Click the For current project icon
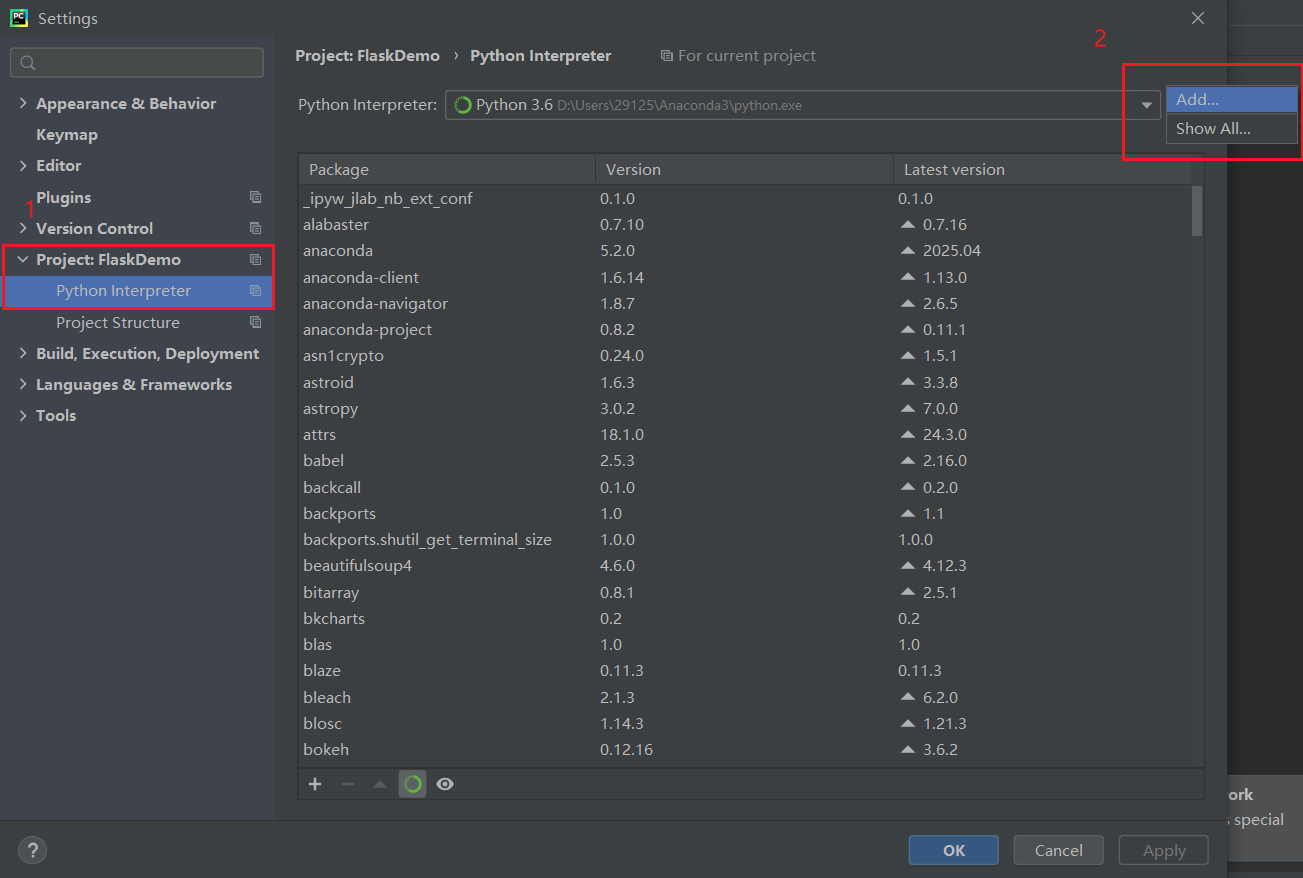This screenshot has height=878, width=1303. click(667, 56)
